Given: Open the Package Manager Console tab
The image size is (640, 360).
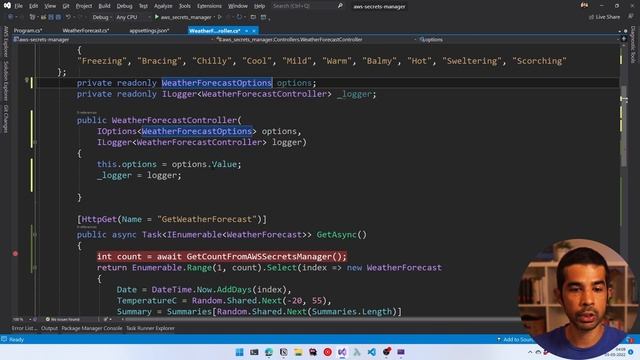Looking at the screenshot, I should tap(92, 328).
